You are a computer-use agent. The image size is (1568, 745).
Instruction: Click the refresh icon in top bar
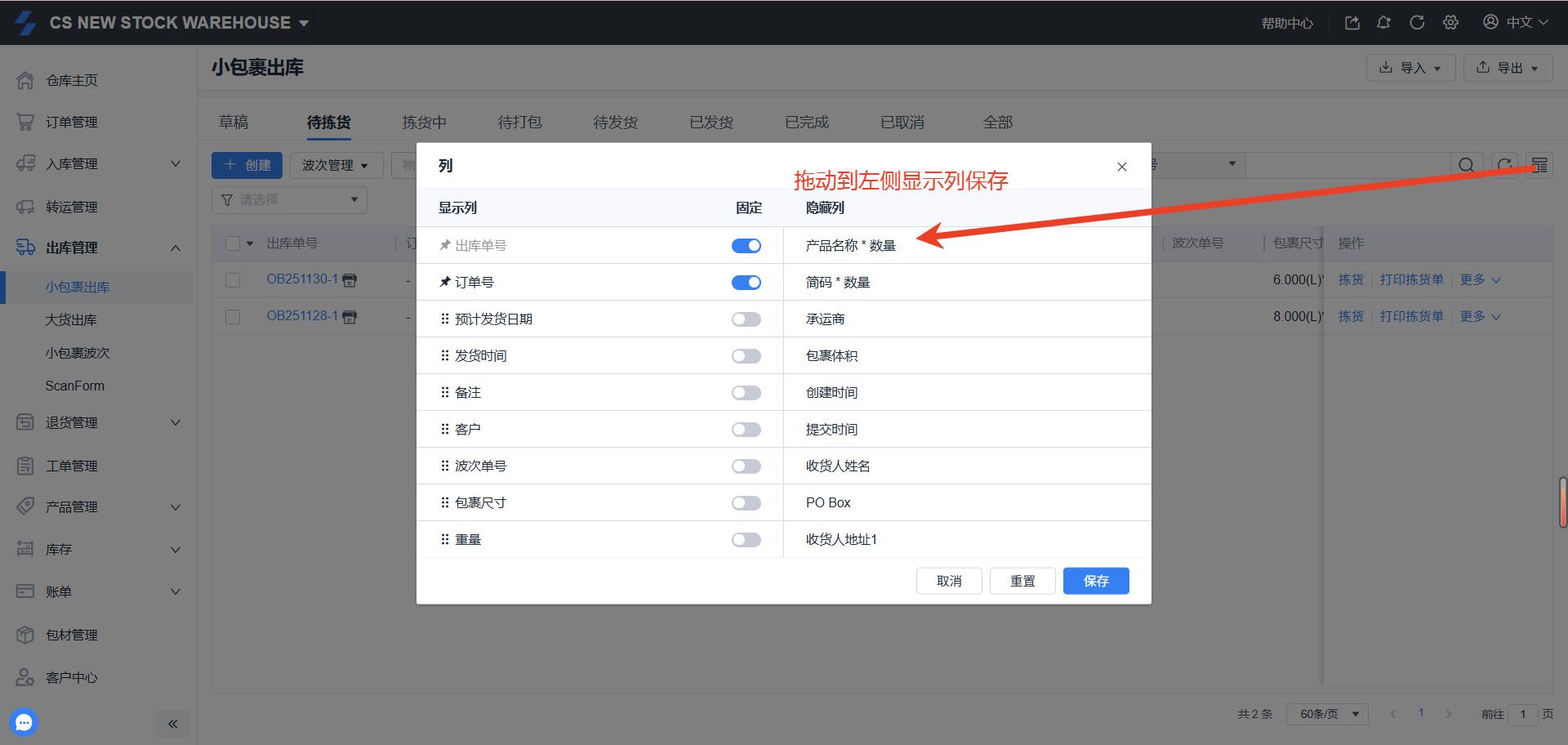pos(1417,23)
